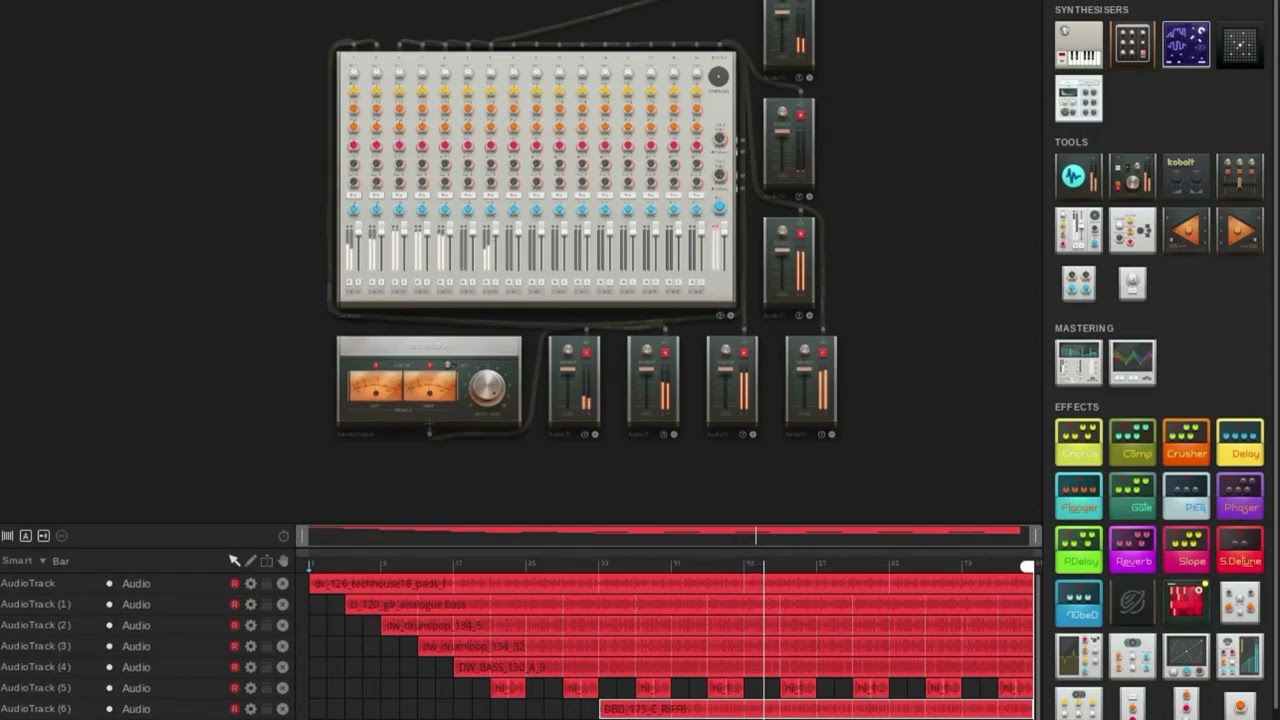Click the timeline overview scroll bar

668,536
